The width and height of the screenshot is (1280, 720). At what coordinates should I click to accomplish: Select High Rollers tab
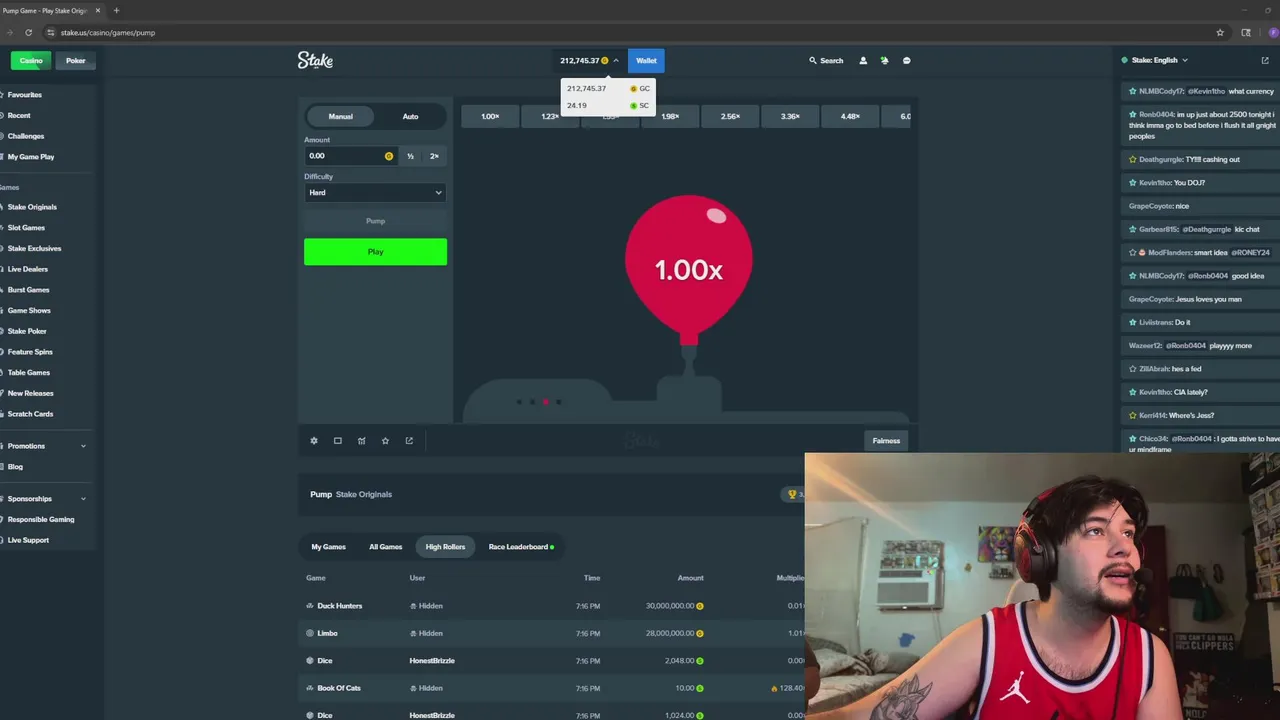[x=445, y=547]
